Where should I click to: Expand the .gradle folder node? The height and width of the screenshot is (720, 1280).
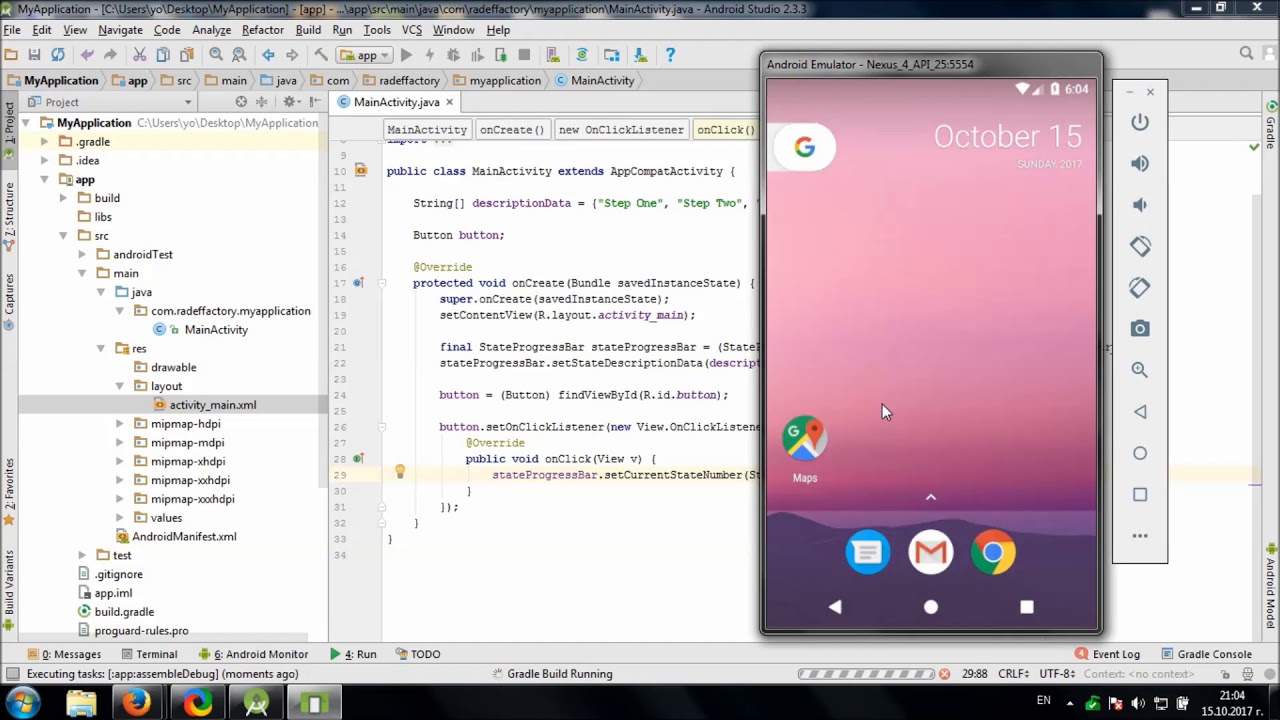45,142
